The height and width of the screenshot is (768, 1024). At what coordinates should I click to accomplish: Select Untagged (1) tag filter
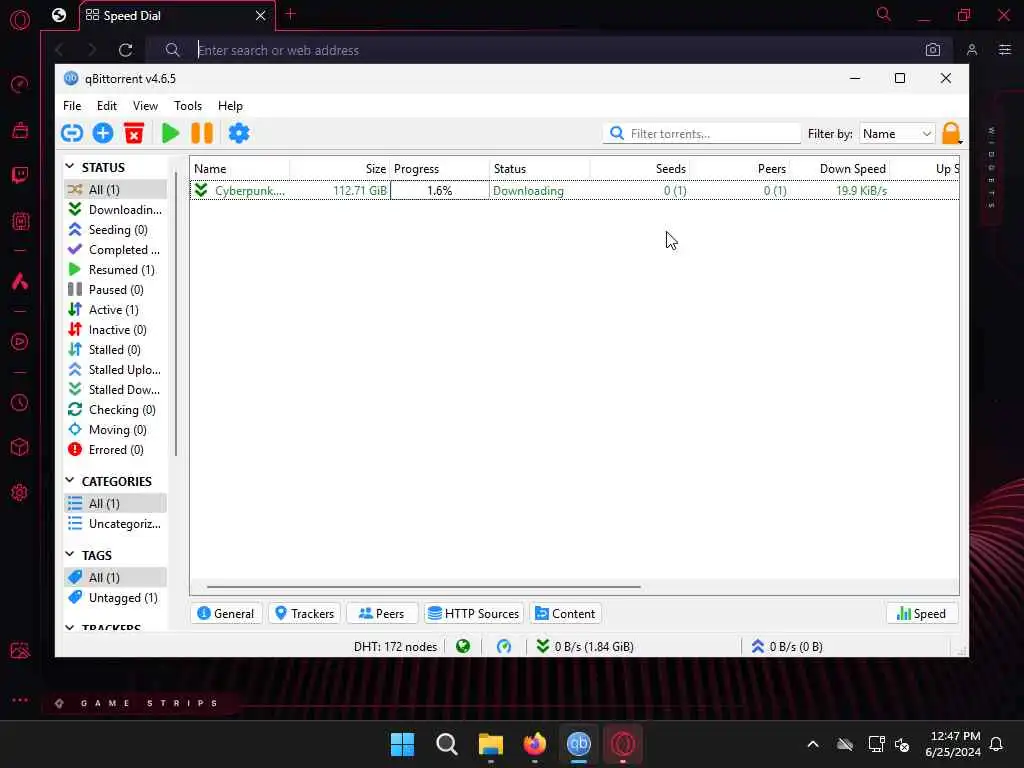116,598
